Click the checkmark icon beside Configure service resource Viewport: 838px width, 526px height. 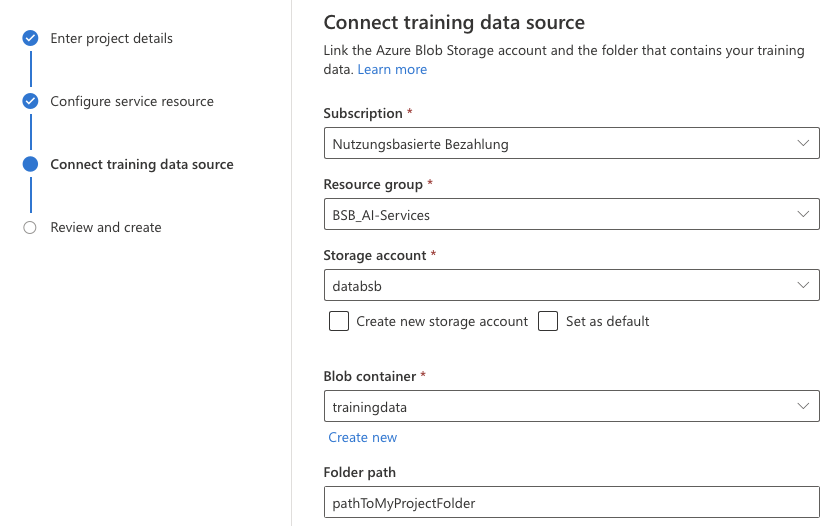tap(30, 101)
